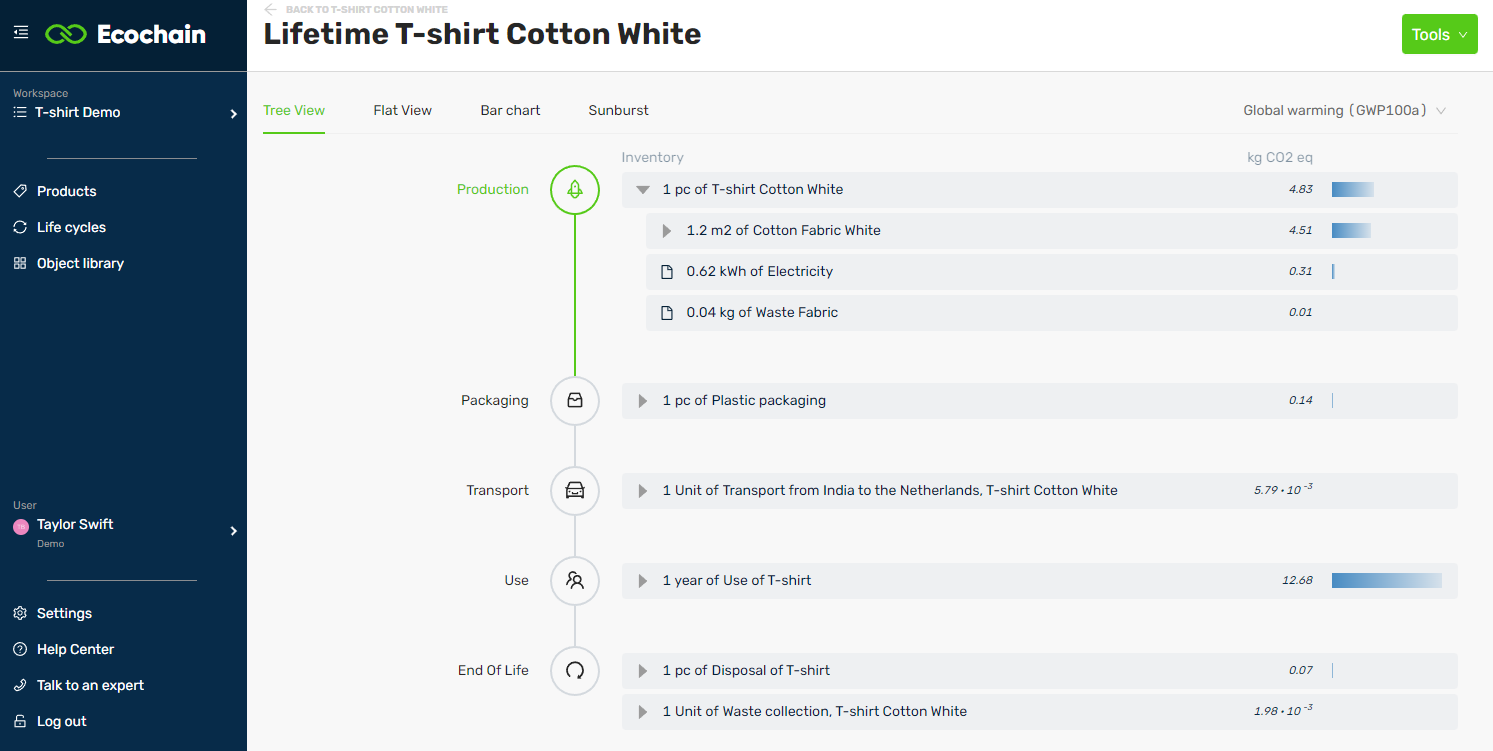Click the End Of Life recycle icon
The image size is (1493, 751).
[575, 671]
